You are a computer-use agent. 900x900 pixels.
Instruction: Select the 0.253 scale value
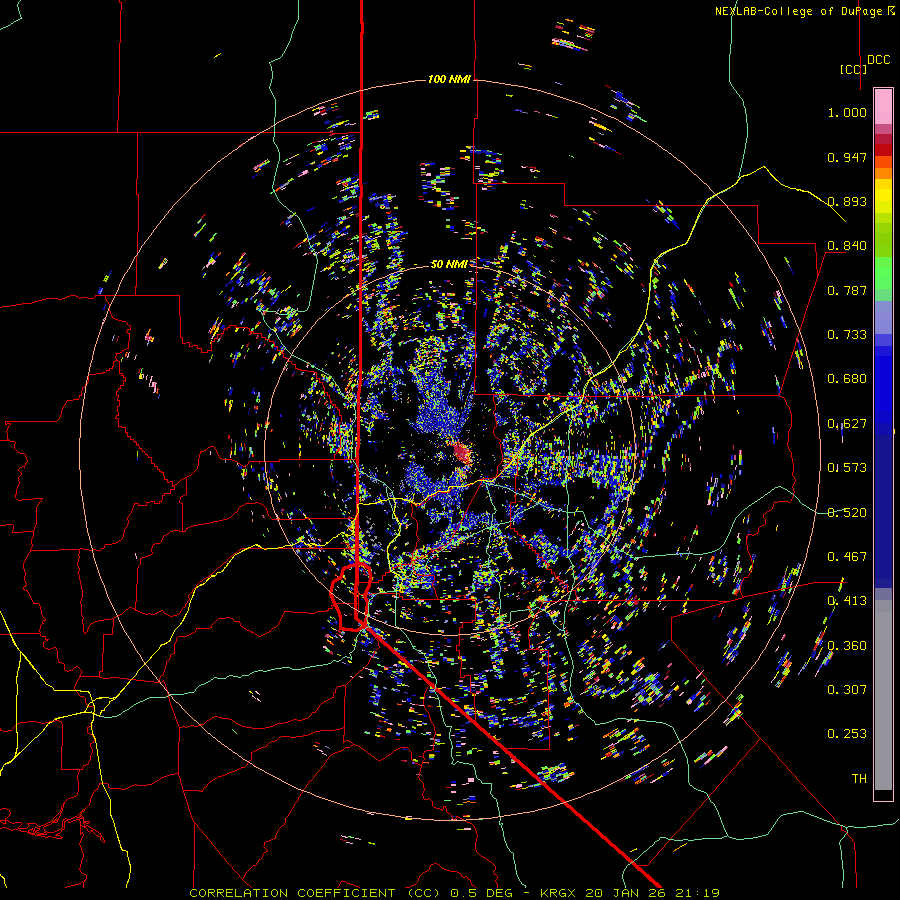847,734
